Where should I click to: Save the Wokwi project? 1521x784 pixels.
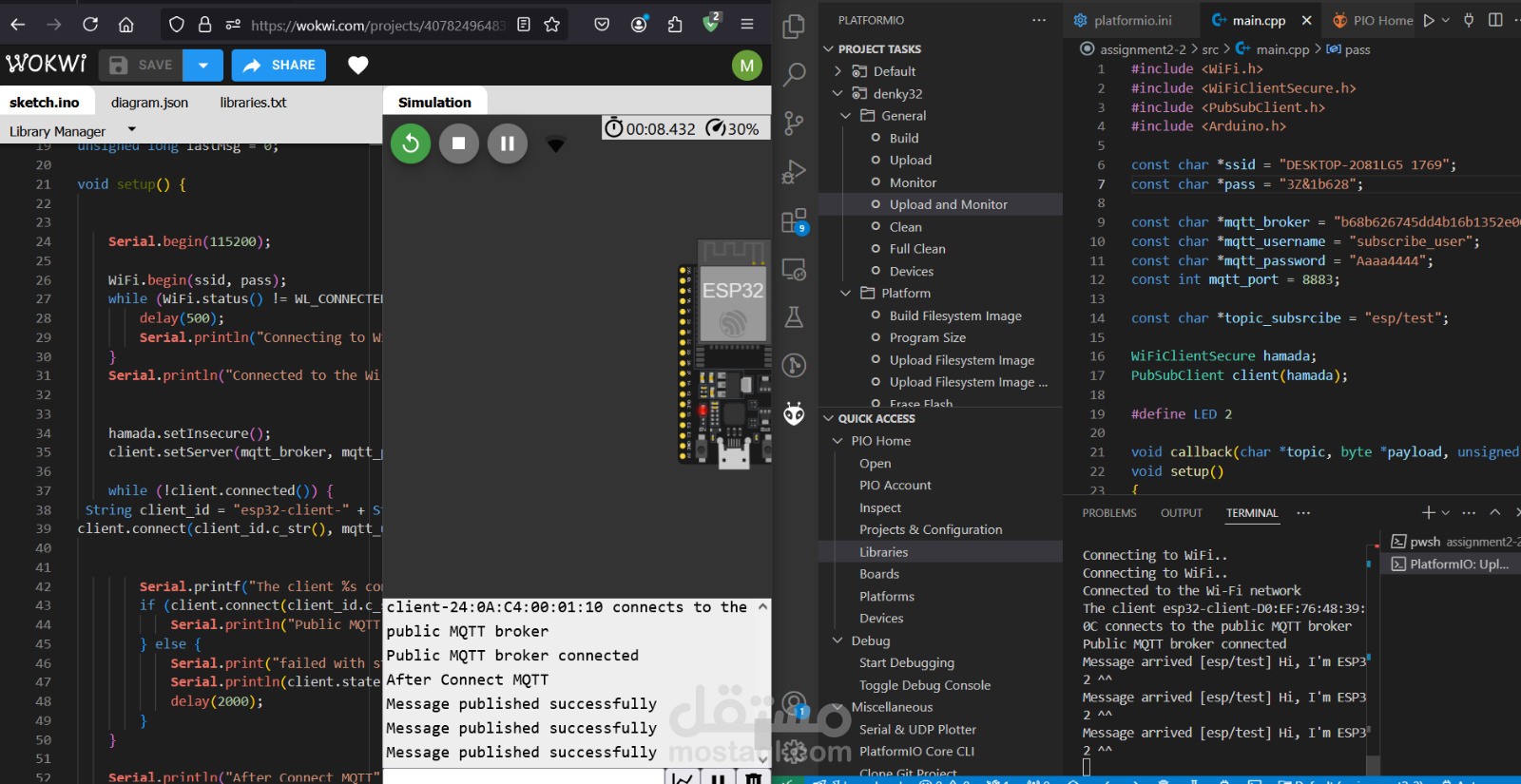(x=141, y=65)
